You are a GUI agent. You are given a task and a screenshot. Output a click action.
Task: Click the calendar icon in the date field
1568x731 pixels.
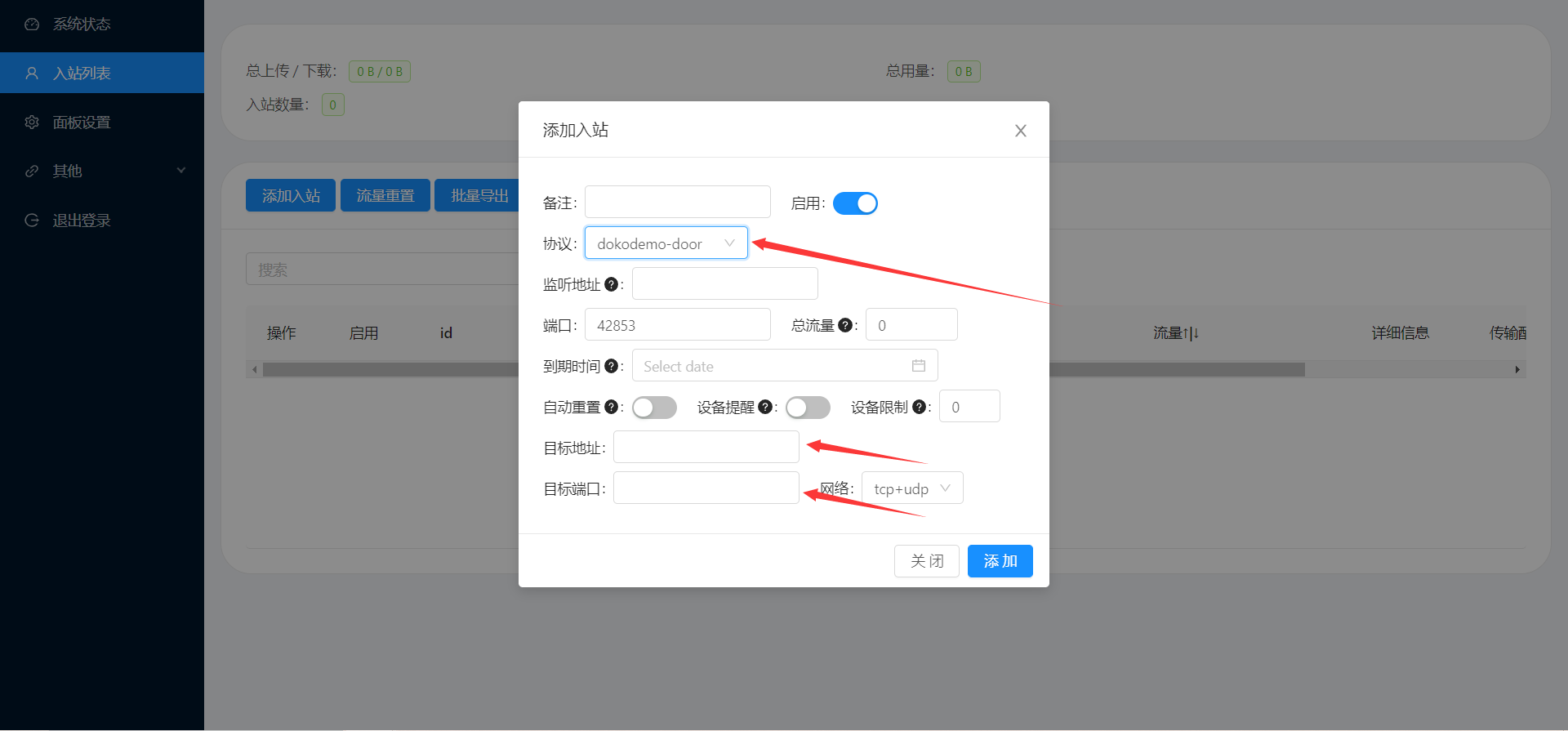[919, 366]
